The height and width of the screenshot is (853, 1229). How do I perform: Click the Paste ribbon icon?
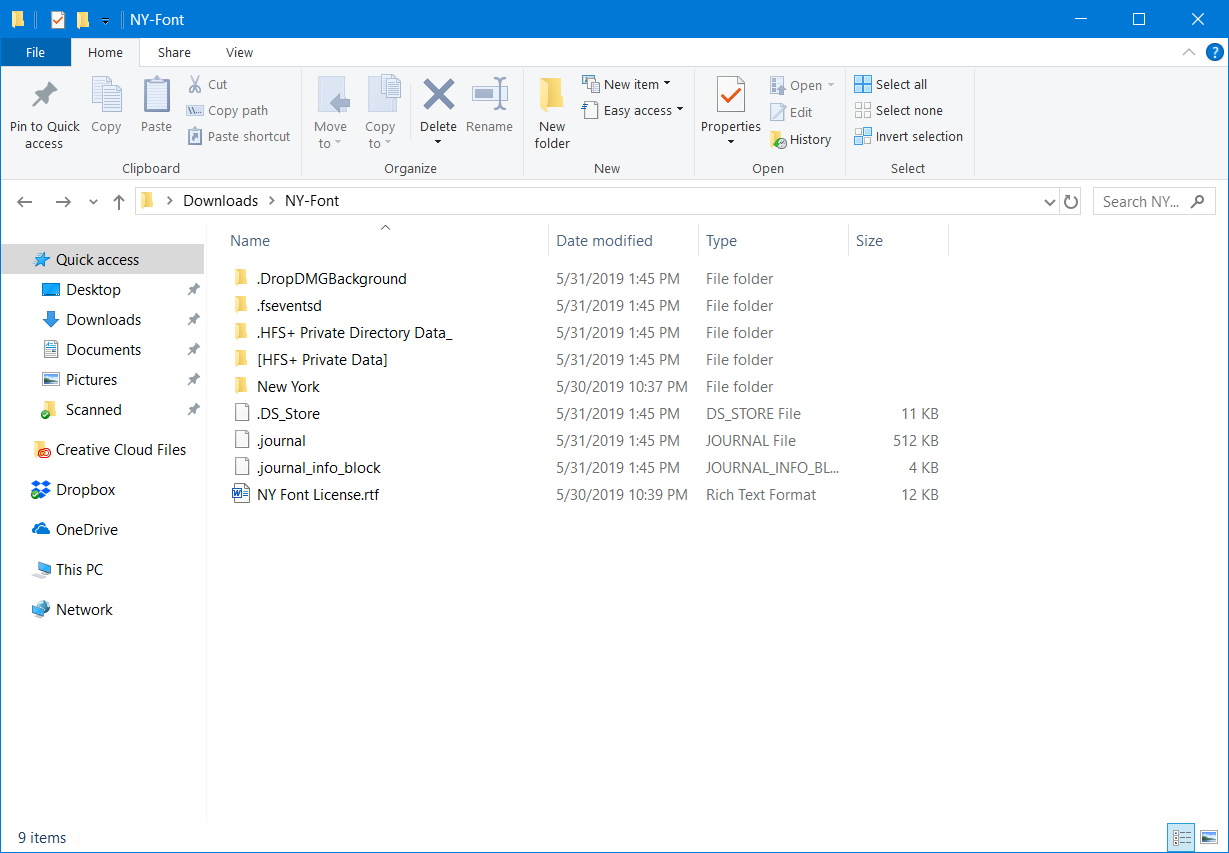pyautogui.click(x=156, y=95)
